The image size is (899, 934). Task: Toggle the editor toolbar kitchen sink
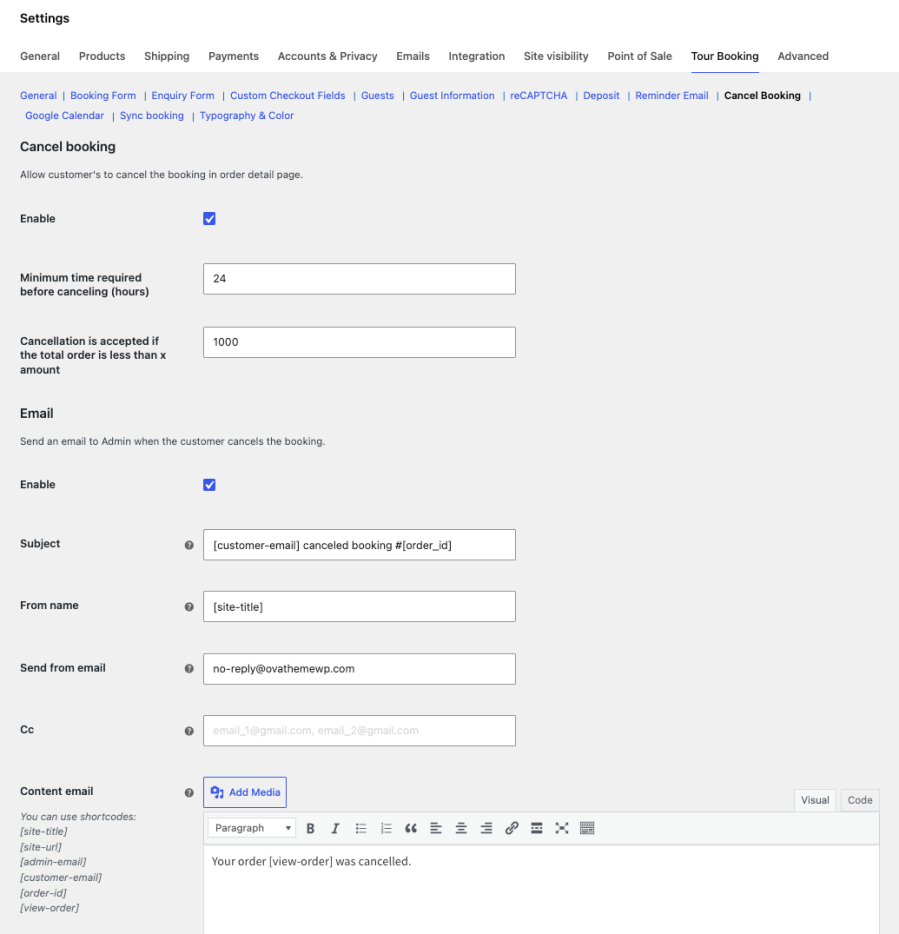(x=587, y=828)
